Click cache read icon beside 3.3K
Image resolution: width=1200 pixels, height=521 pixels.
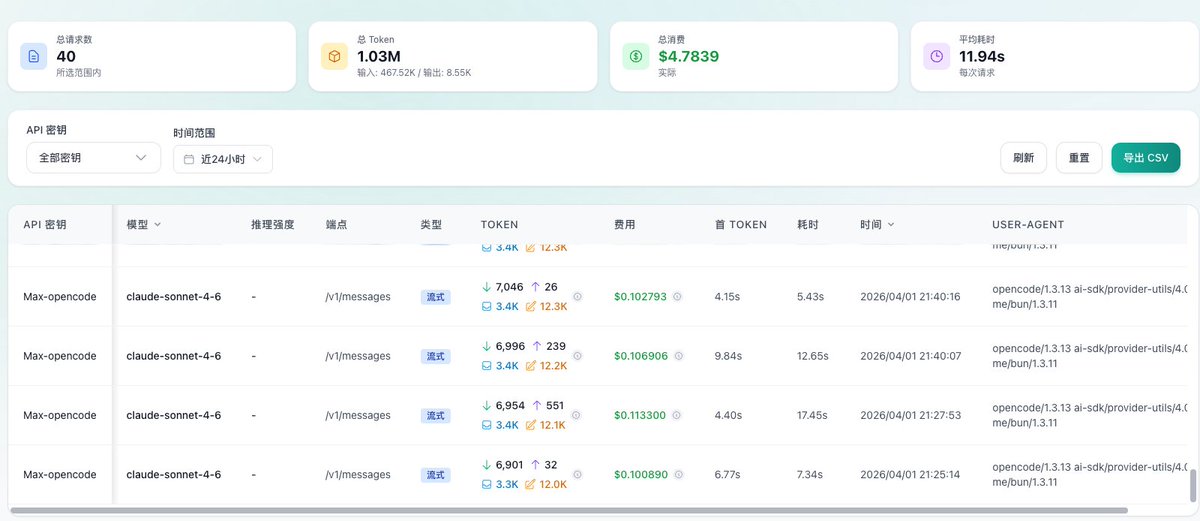point(487,484)
